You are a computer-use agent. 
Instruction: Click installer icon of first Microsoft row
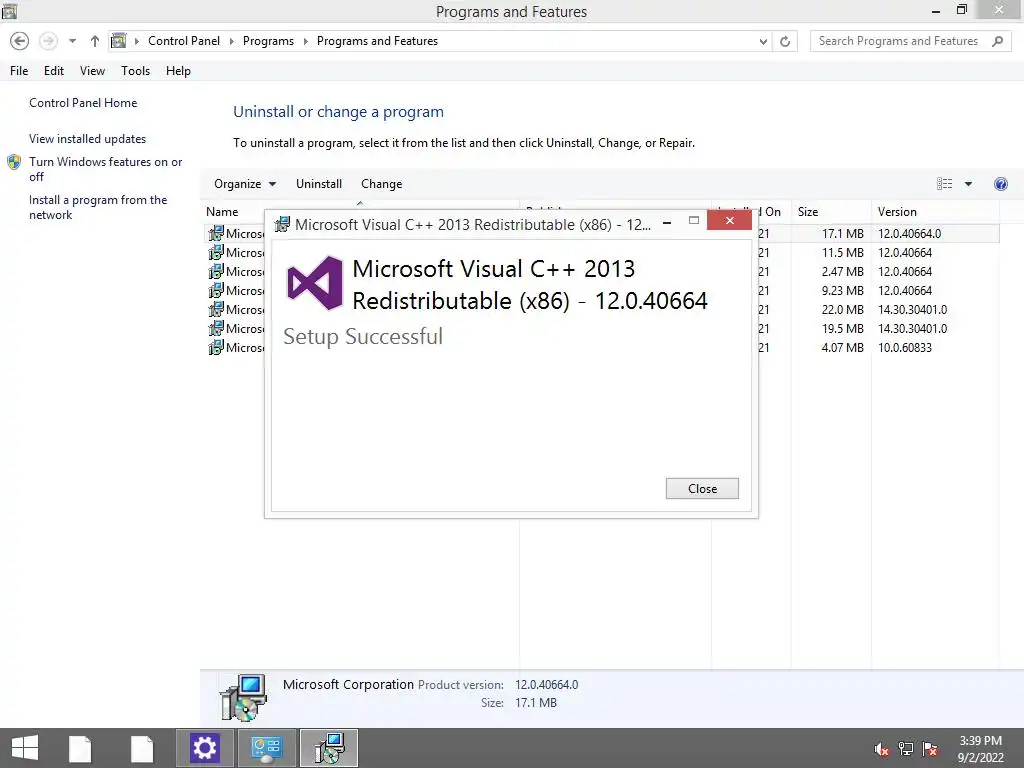tap(216, 233)
